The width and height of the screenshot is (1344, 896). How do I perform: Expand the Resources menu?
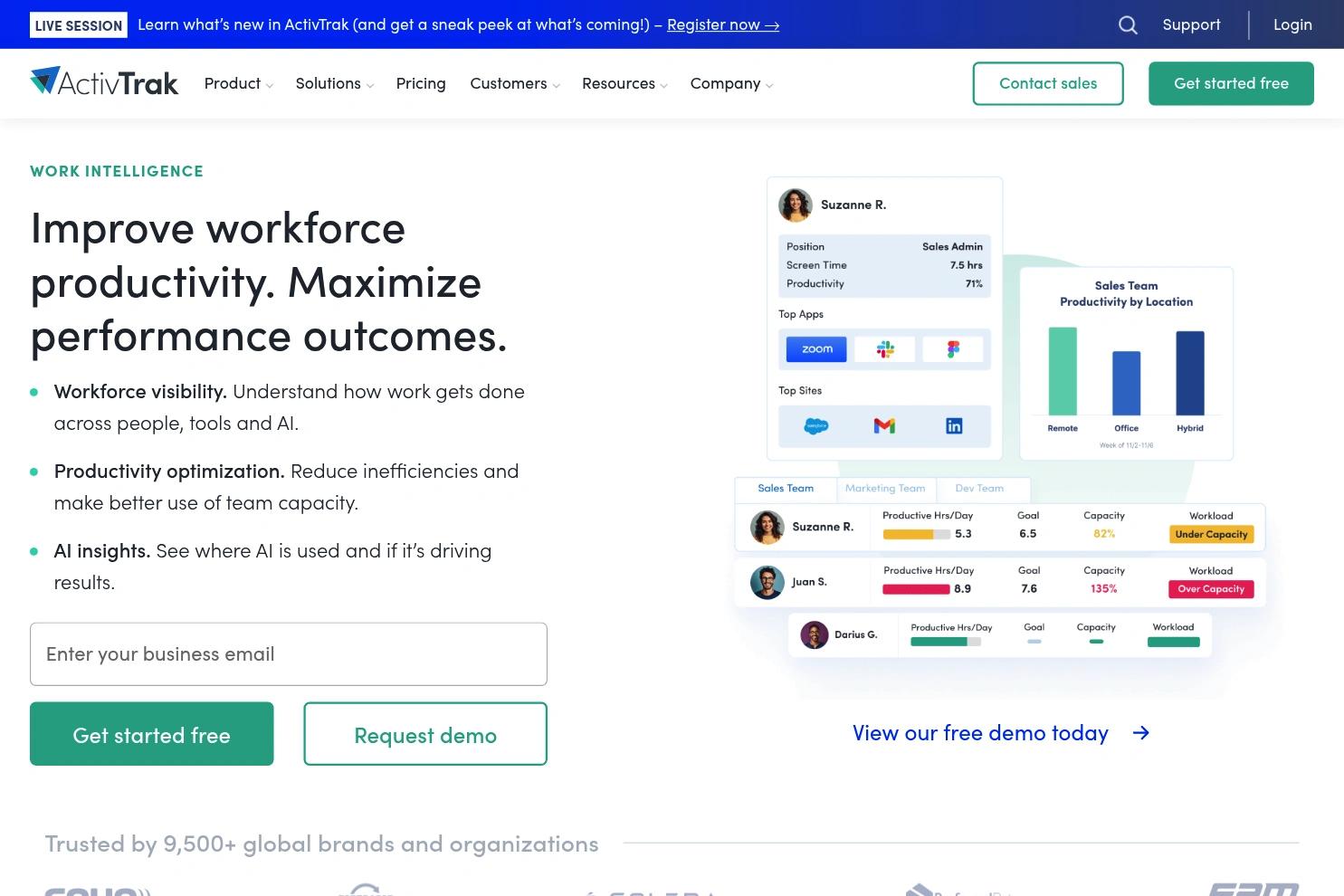[624, 83]
